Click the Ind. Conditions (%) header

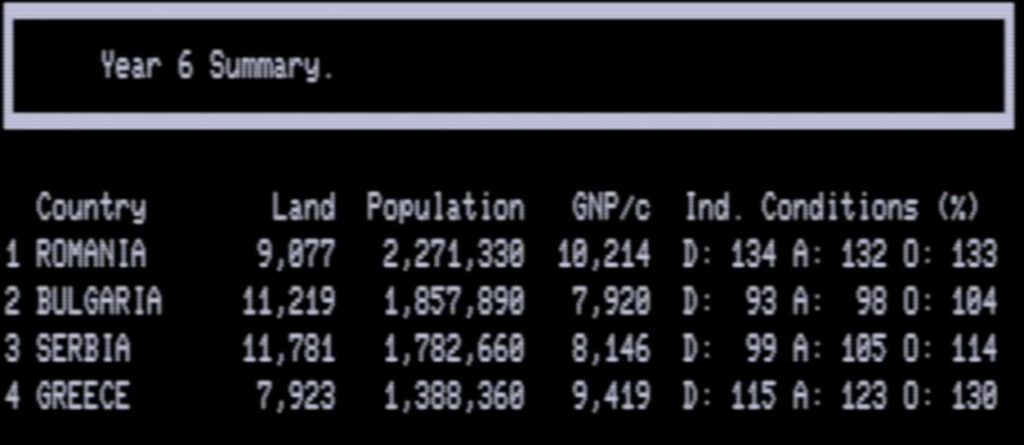tap(832, 207)
